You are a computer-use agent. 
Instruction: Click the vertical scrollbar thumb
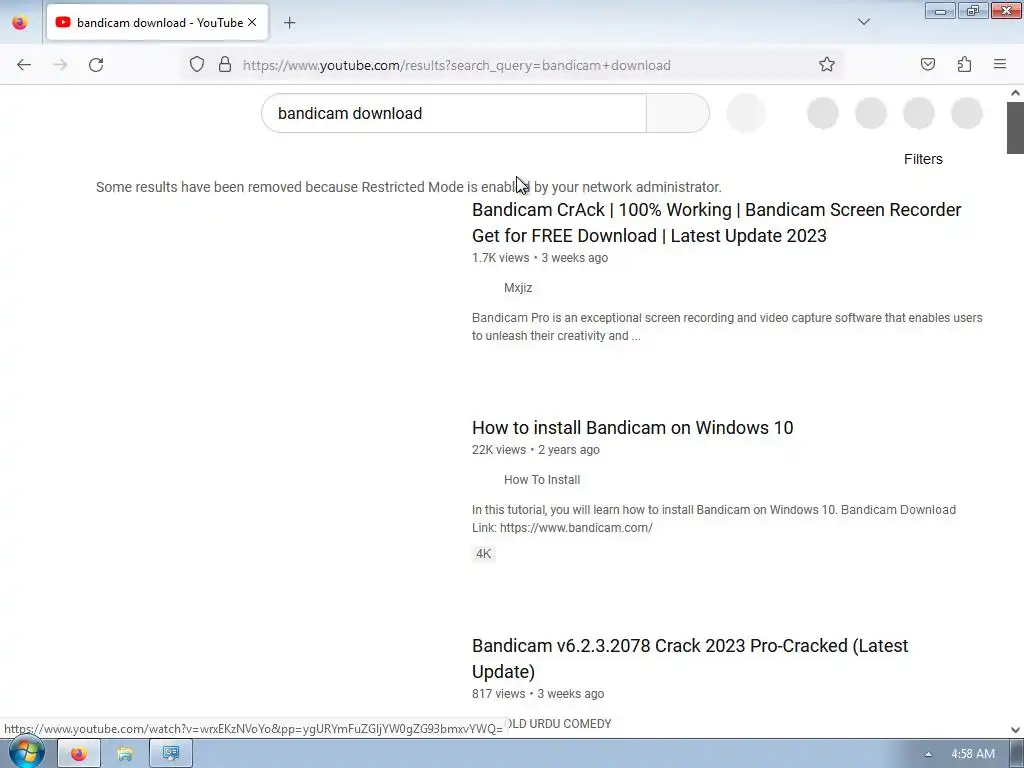(x=1015, y=127)
